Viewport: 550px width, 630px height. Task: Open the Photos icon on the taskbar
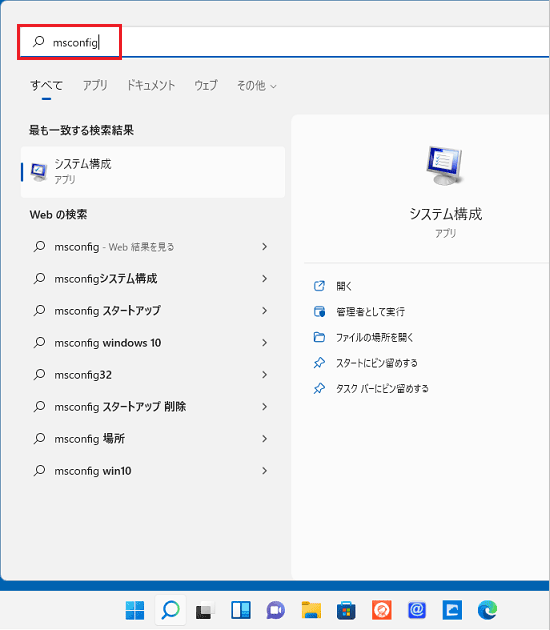[x=452, y=610]
